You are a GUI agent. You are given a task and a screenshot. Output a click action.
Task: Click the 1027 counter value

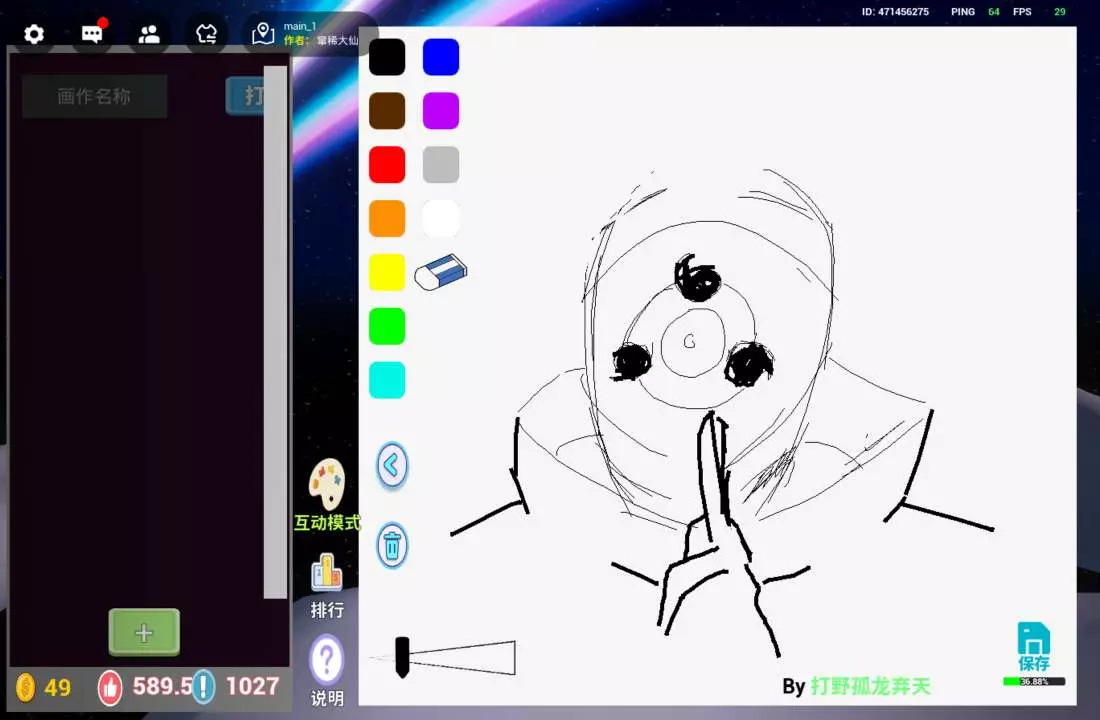[x=253, y=686]
